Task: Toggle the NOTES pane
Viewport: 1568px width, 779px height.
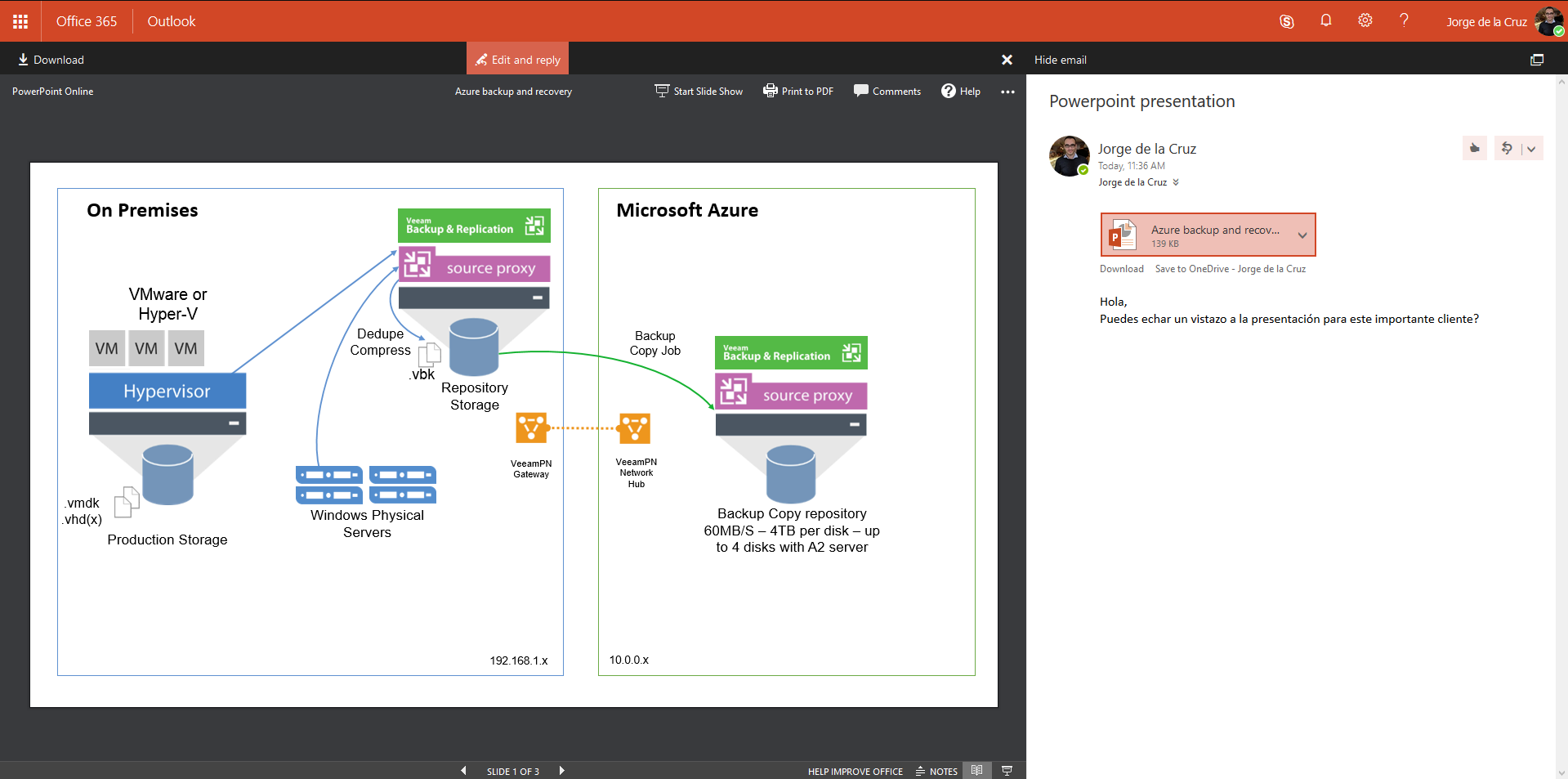Action: pyautogui.click(x=936, y=771)
